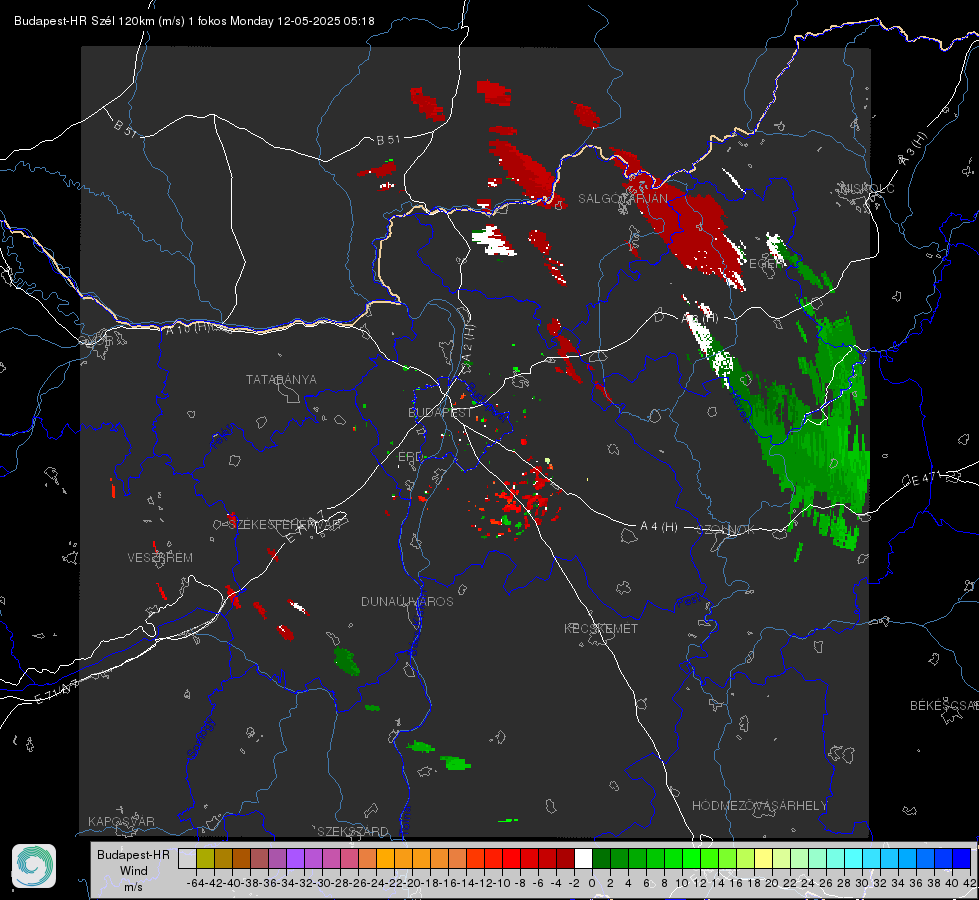Image resolution: width=979 pixels, height=900 pixels.
Task: Click the KECSKEMÉT city label
Action: 601,628
